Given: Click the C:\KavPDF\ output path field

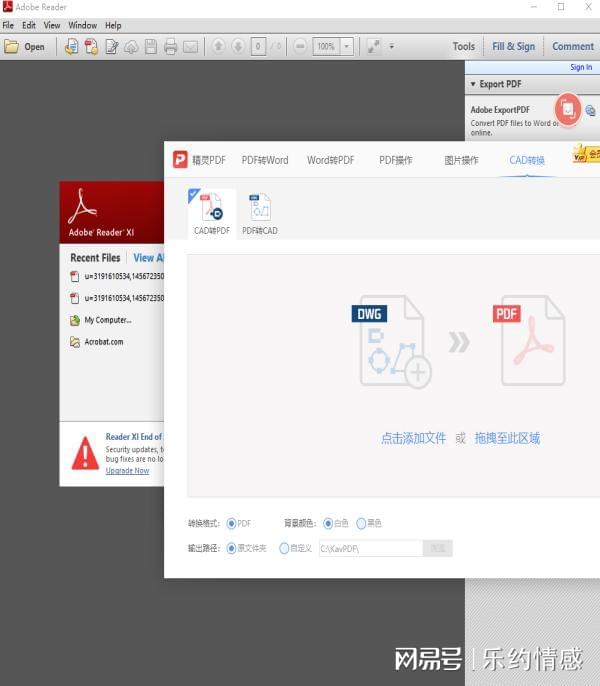Looking at the screenshot, I should point(371,548).
